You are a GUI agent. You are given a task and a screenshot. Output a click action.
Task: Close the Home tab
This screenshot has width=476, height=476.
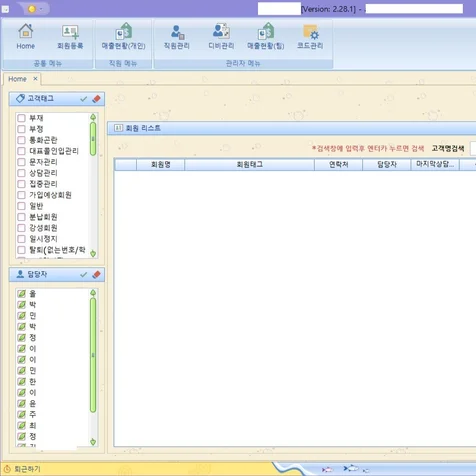[35, 79]
